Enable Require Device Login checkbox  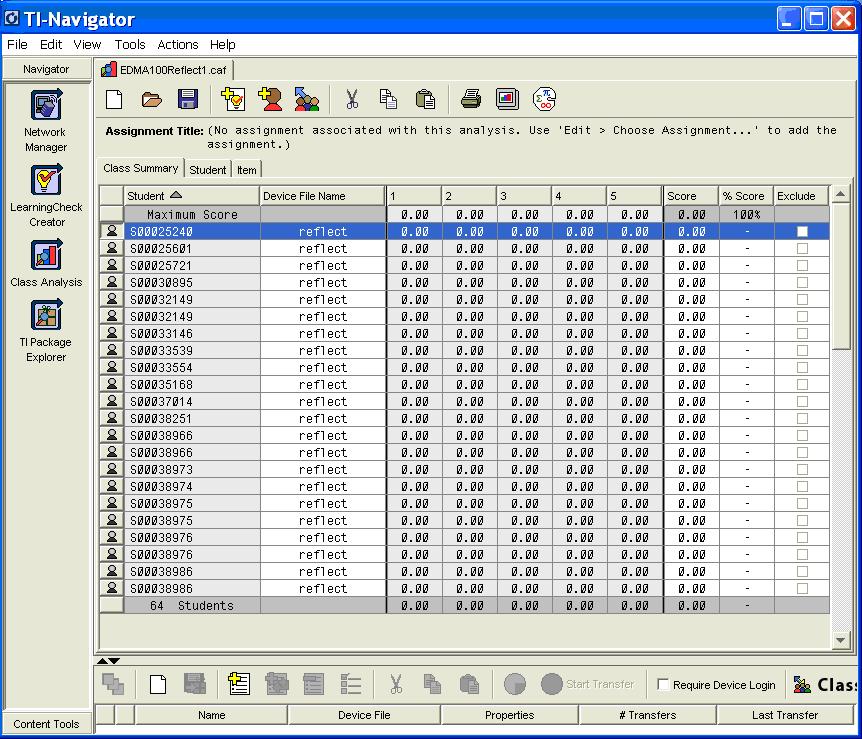click(x=664, y=685)
